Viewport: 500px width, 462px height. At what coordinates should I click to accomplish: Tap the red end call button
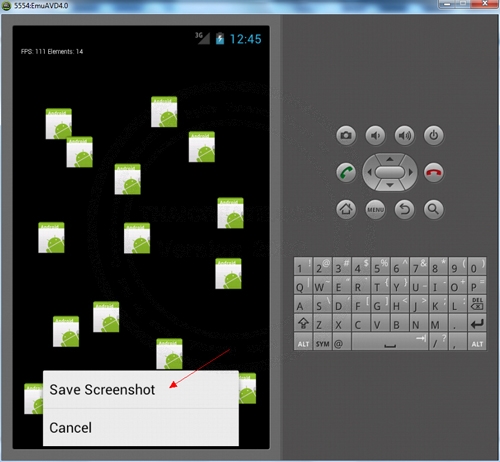tap(433, 172)
